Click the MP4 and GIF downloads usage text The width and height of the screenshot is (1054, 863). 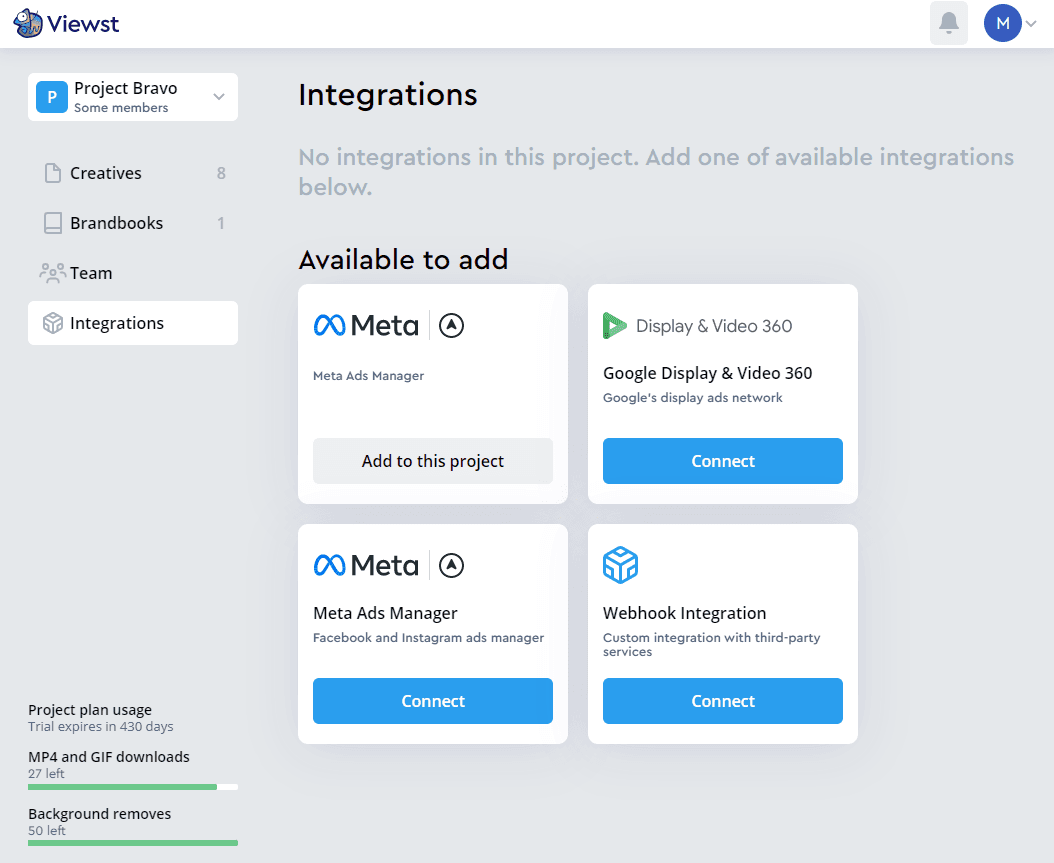(110, 757)
